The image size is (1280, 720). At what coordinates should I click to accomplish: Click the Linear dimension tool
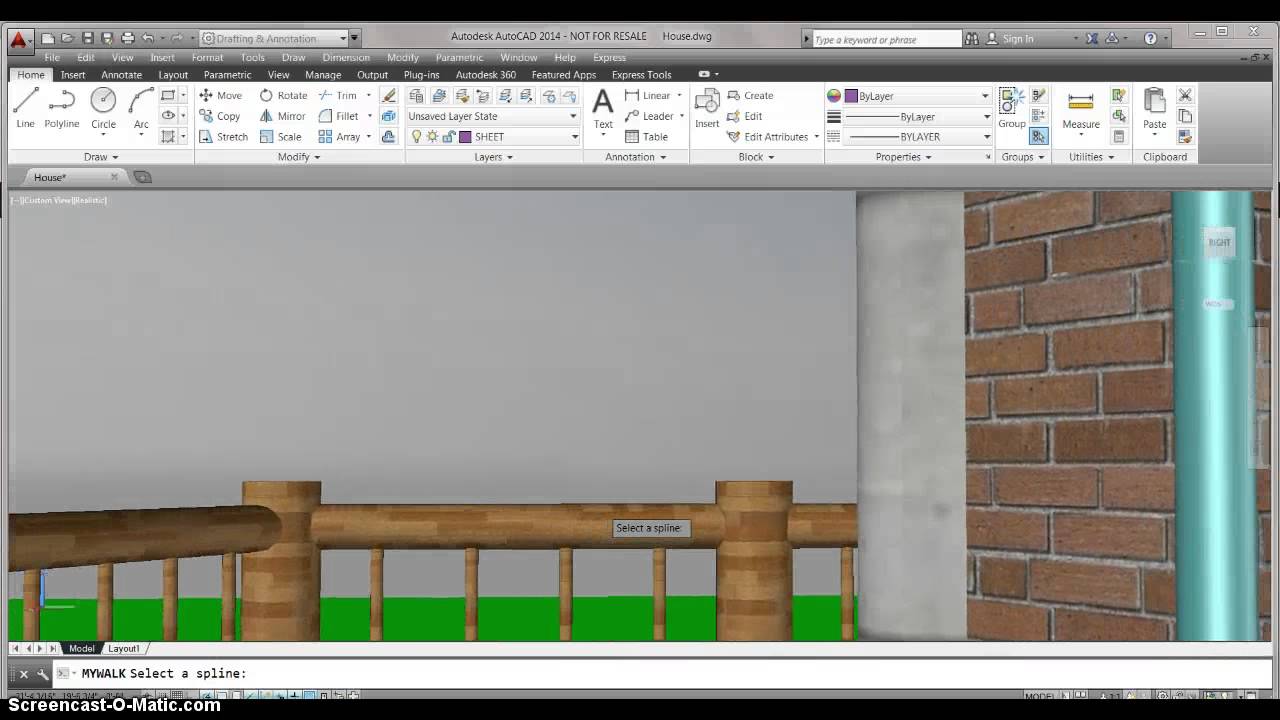(647, 95)
